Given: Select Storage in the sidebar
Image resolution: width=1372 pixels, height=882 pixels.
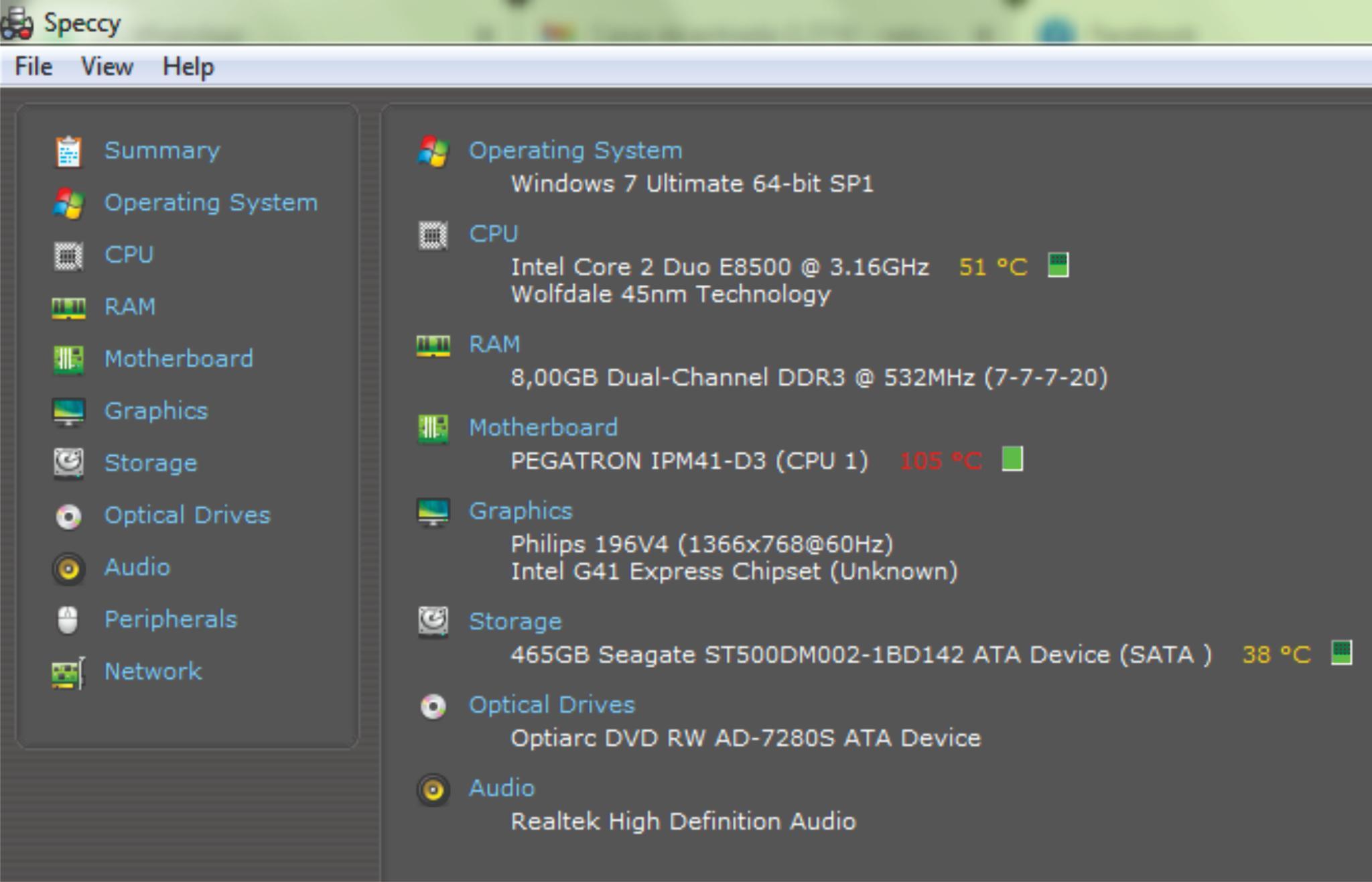Looking at the screenshot, I should [151, 463].
